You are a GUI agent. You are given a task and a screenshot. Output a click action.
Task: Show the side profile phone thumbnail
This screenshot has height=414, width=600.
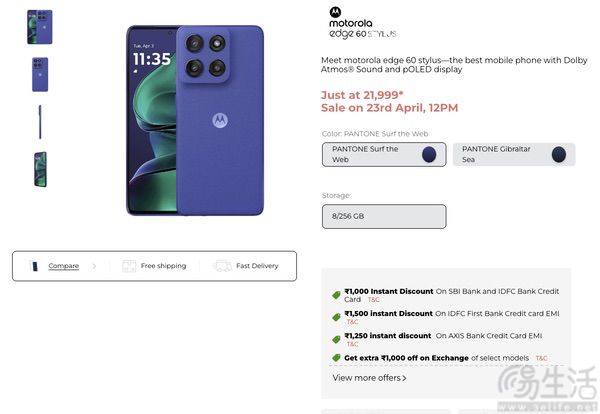pyautogui.click(x=40, y=122)
